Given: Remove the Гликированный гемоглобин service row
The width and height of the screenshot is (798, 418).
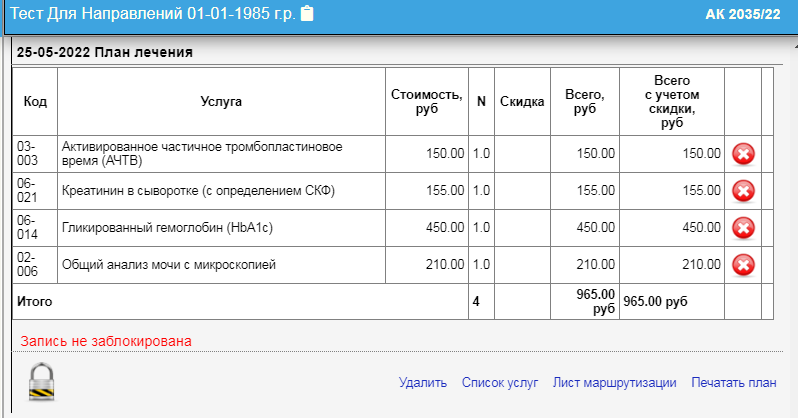Looking at the screenshot, I should tap(743, 228).
